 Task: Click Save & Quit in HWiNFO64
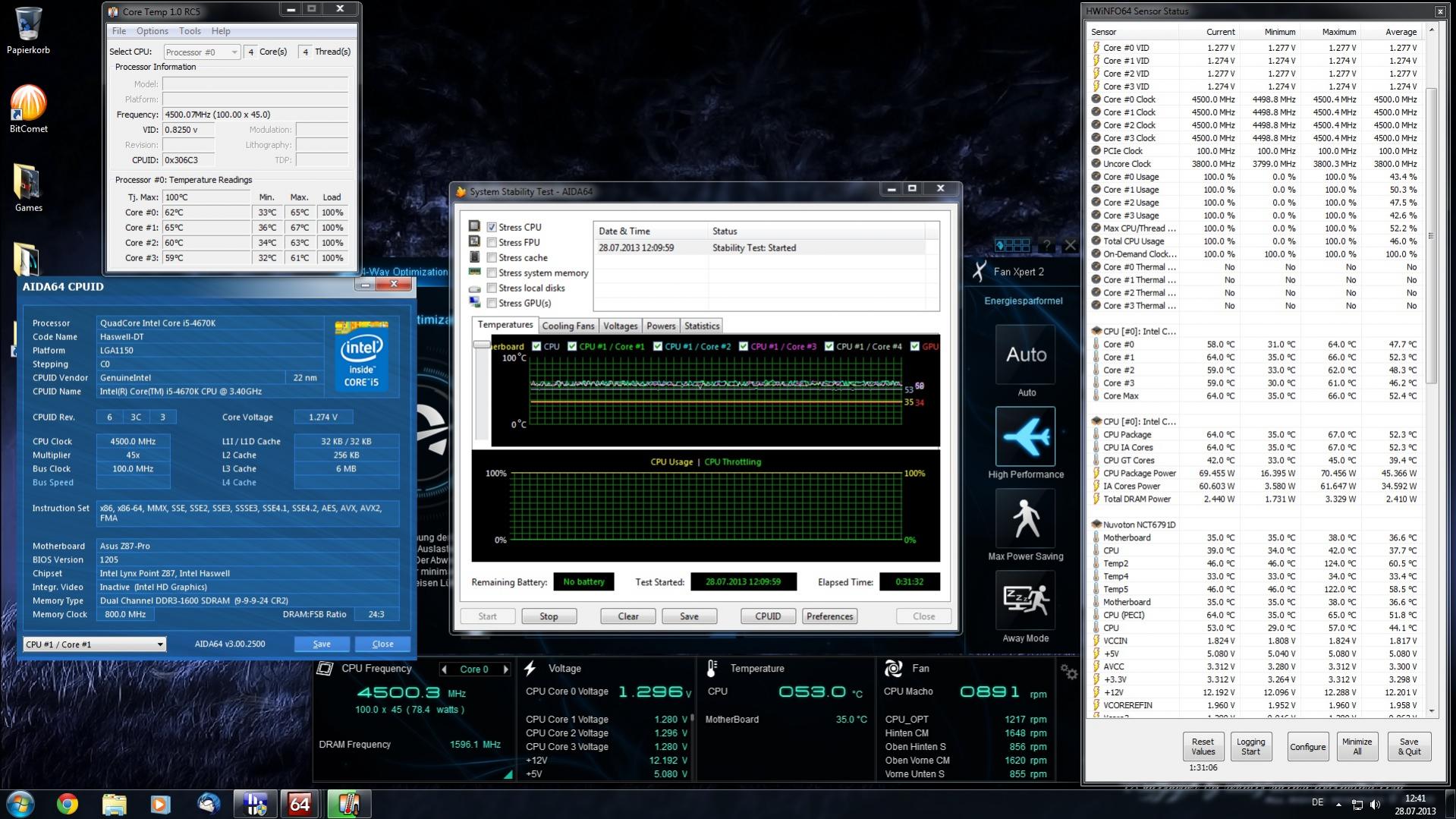tap(1409, 747)
